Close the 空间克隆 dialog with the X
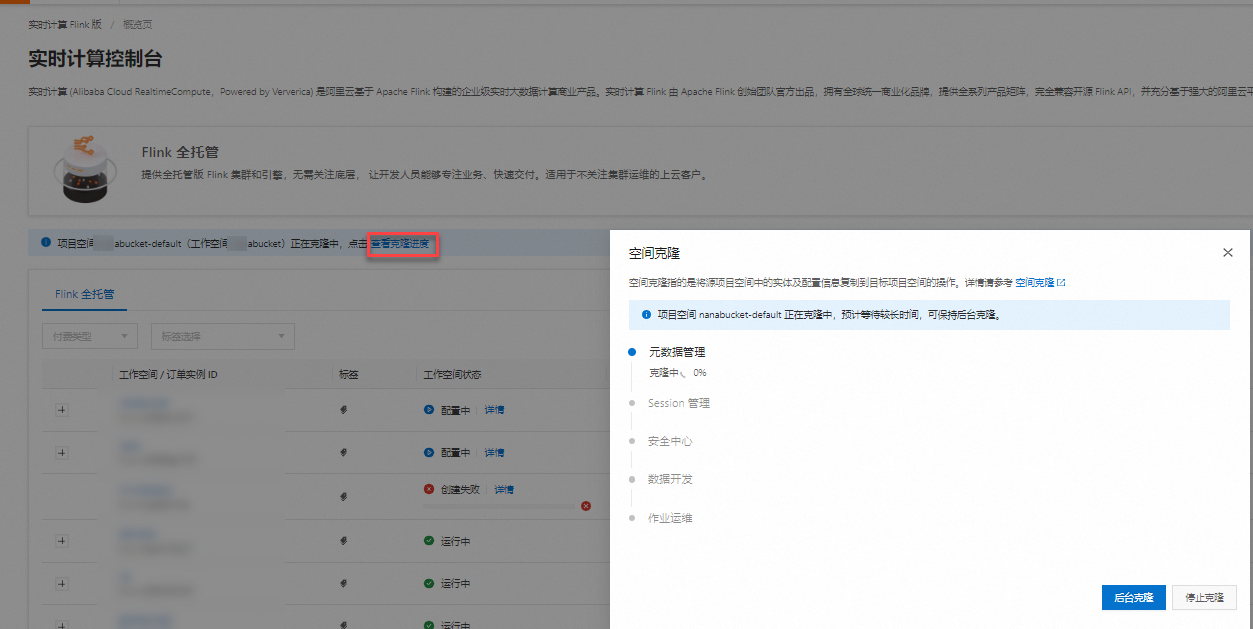 [1228, 253]
